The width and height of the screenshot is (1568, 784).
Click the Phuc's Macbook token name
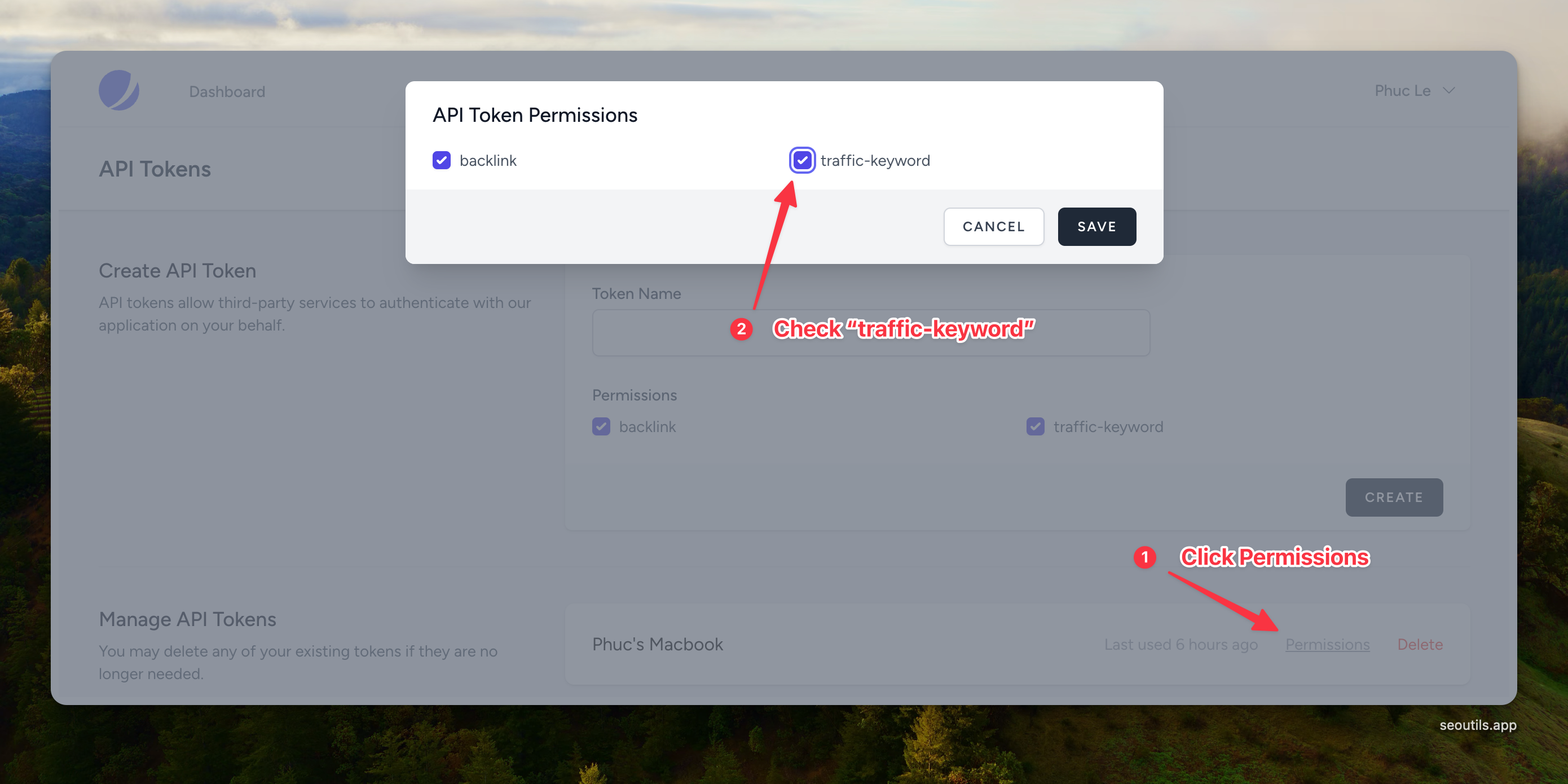658,644
